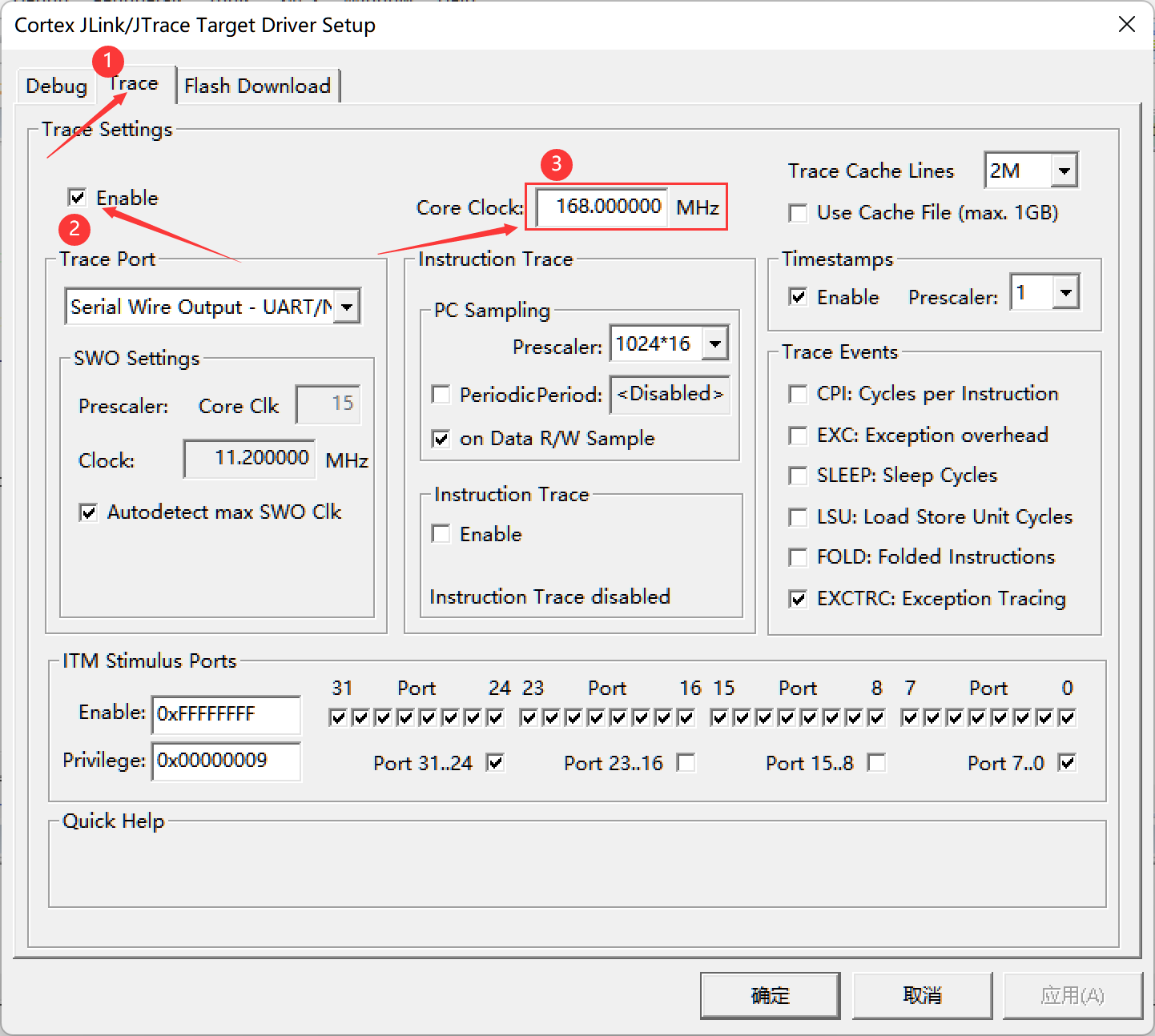
Task: Toggle ITM stimulus port 15 checkbox
Action: point(719,717)
